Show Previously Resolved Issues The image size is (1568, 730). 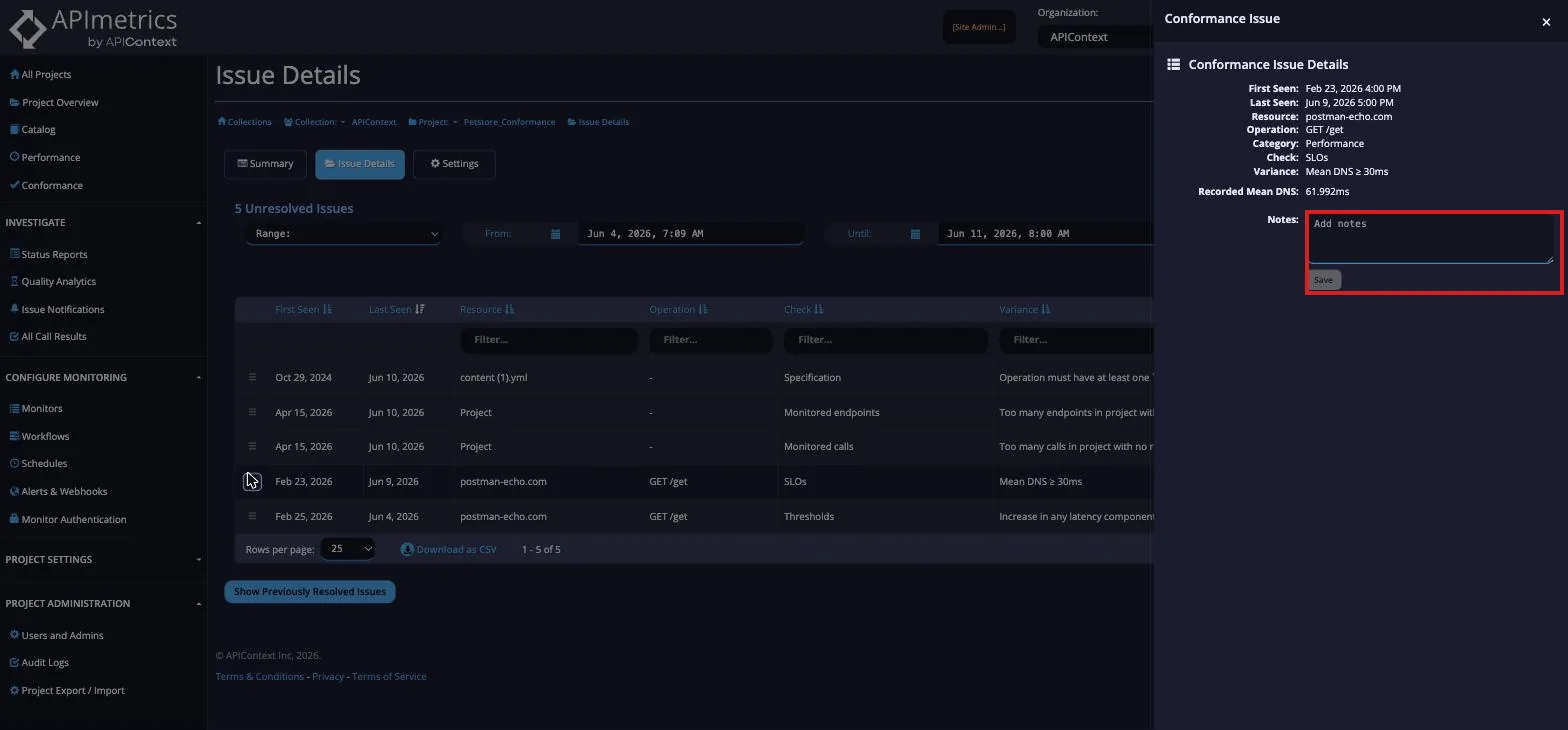tap(310, 592)
